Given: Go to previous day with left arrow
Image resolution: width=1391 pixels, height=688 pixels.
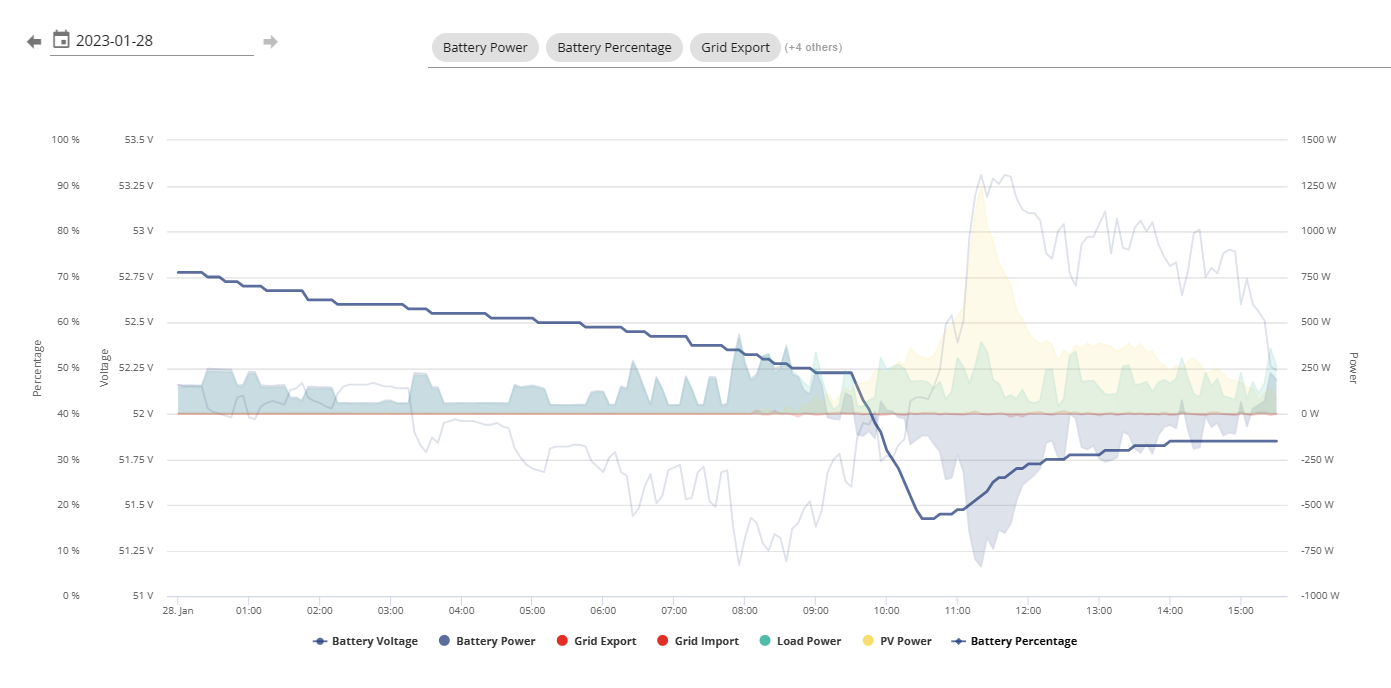Looking at the screenshot, I should (34, 41).
